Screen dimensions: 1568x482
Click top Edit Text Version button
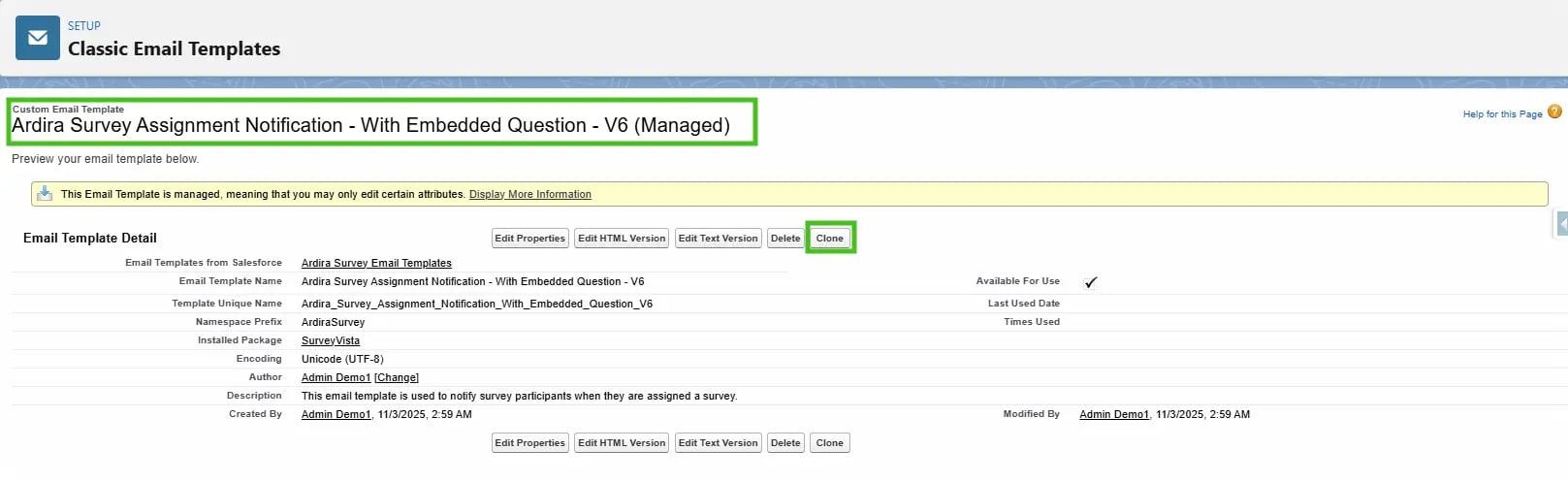click(x=718, y=239)
